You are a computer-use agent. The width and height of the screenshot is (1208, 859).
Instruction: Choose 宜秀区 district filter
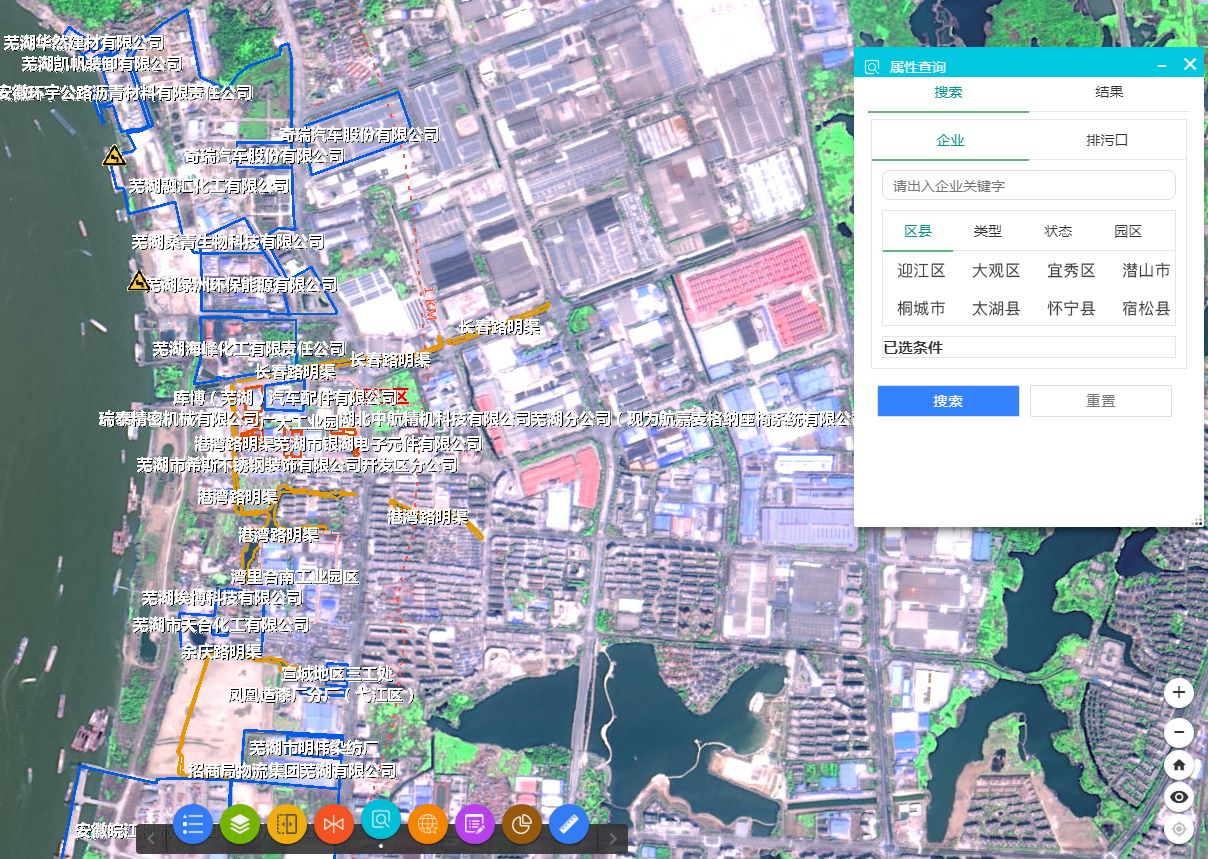1071,271
